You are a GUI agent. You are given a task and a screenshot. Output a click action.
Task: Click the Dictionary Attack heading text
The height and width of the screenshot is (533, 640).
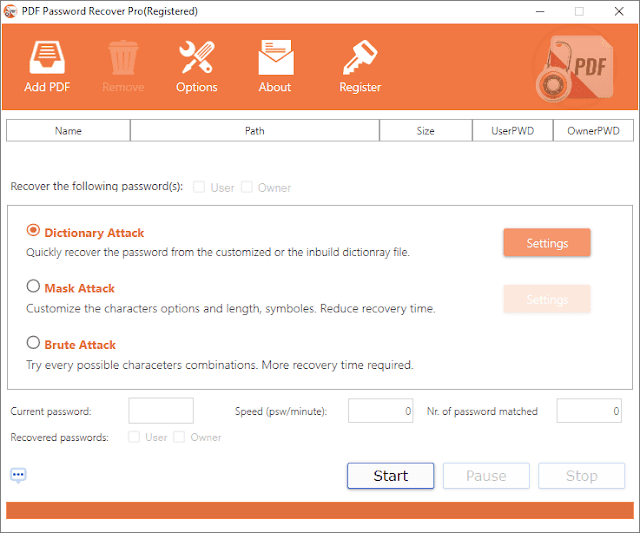point(94,233)
